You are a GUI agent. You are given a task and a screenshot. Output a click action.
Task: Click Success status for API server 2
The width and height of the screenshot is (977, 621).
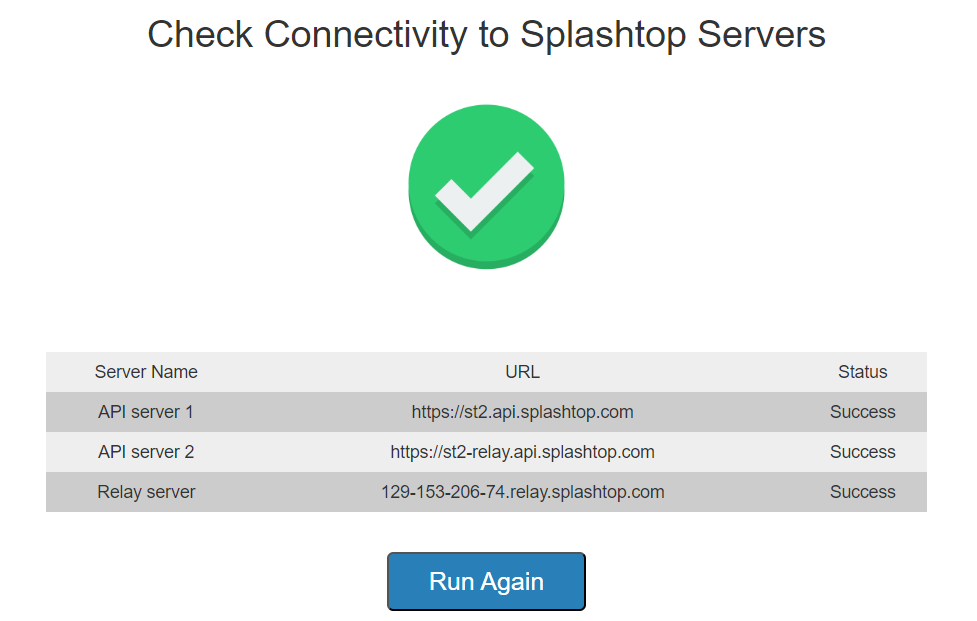[862, 452]
